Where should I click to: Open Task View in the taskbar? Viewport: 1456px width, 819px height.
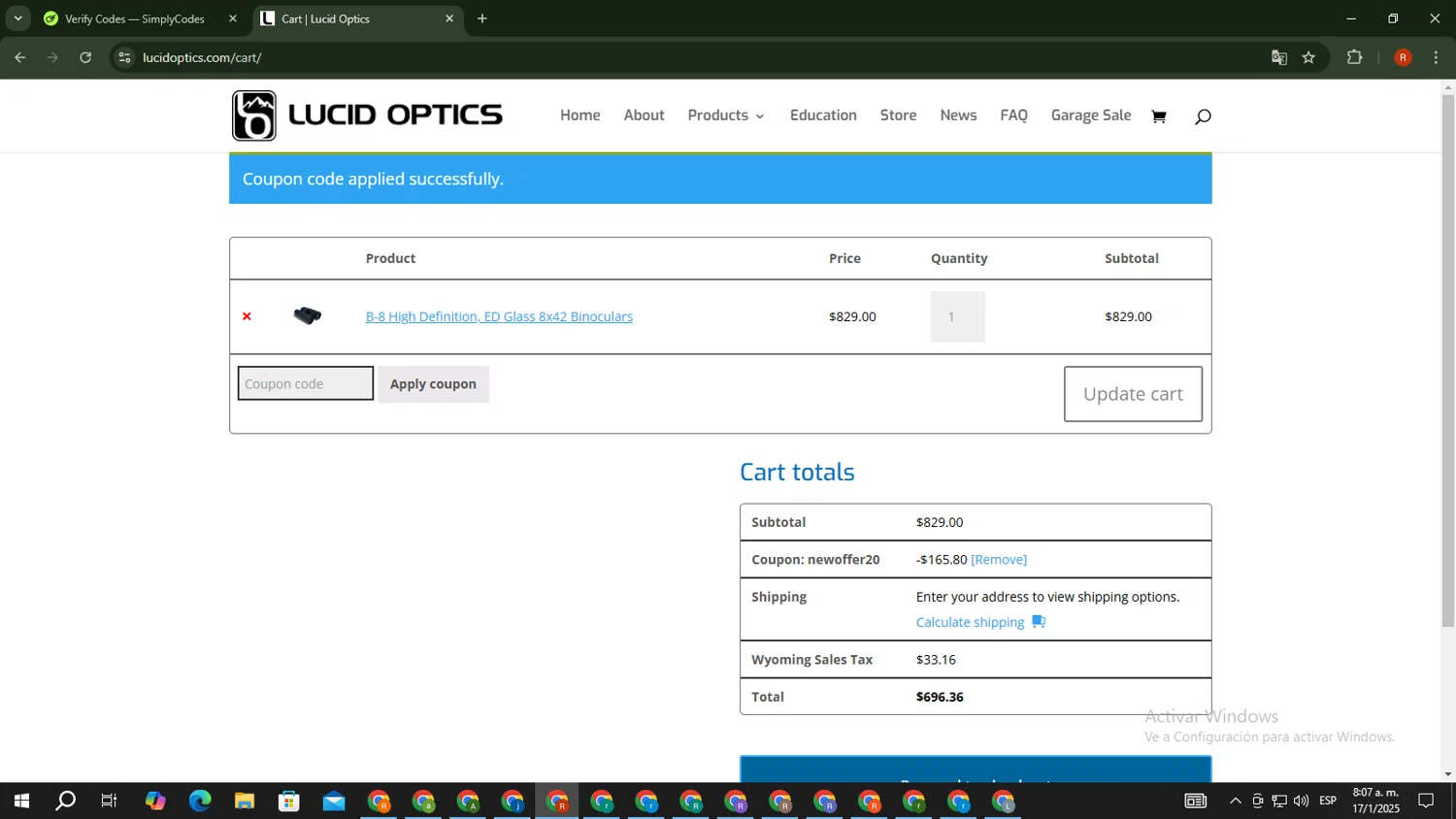[110, 802]
